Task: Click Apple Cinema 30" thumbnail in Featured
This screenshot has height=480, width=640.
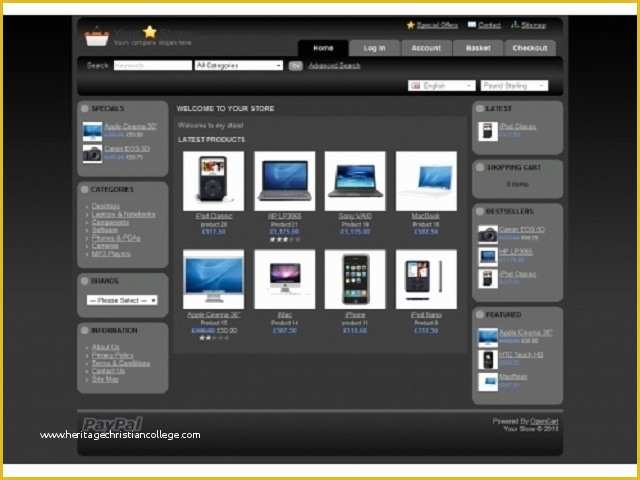Action: pos(488,338)
